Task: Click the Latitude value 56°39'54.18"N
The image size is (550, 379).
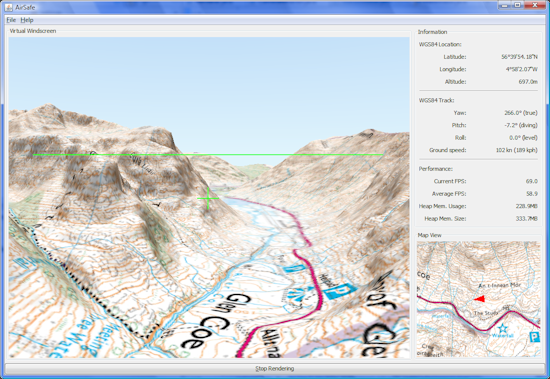Action: pos(519,57)
